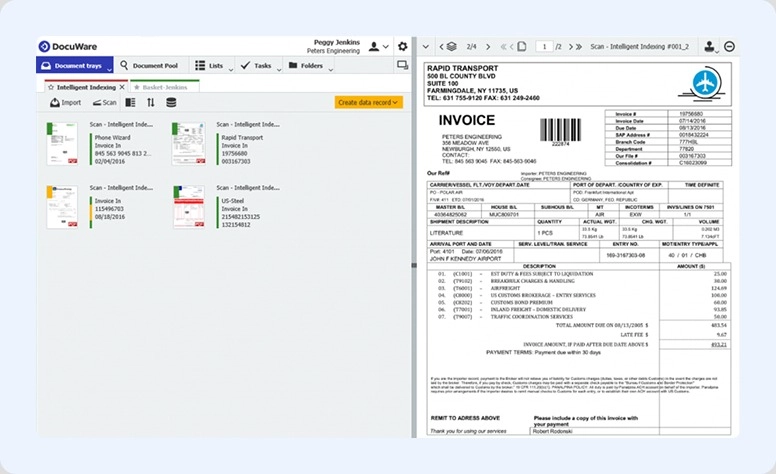Switch to the Basket-Jenkins tray tab
Screen dimensions: 776x474
pyautogui.click(x=165, y=87)
